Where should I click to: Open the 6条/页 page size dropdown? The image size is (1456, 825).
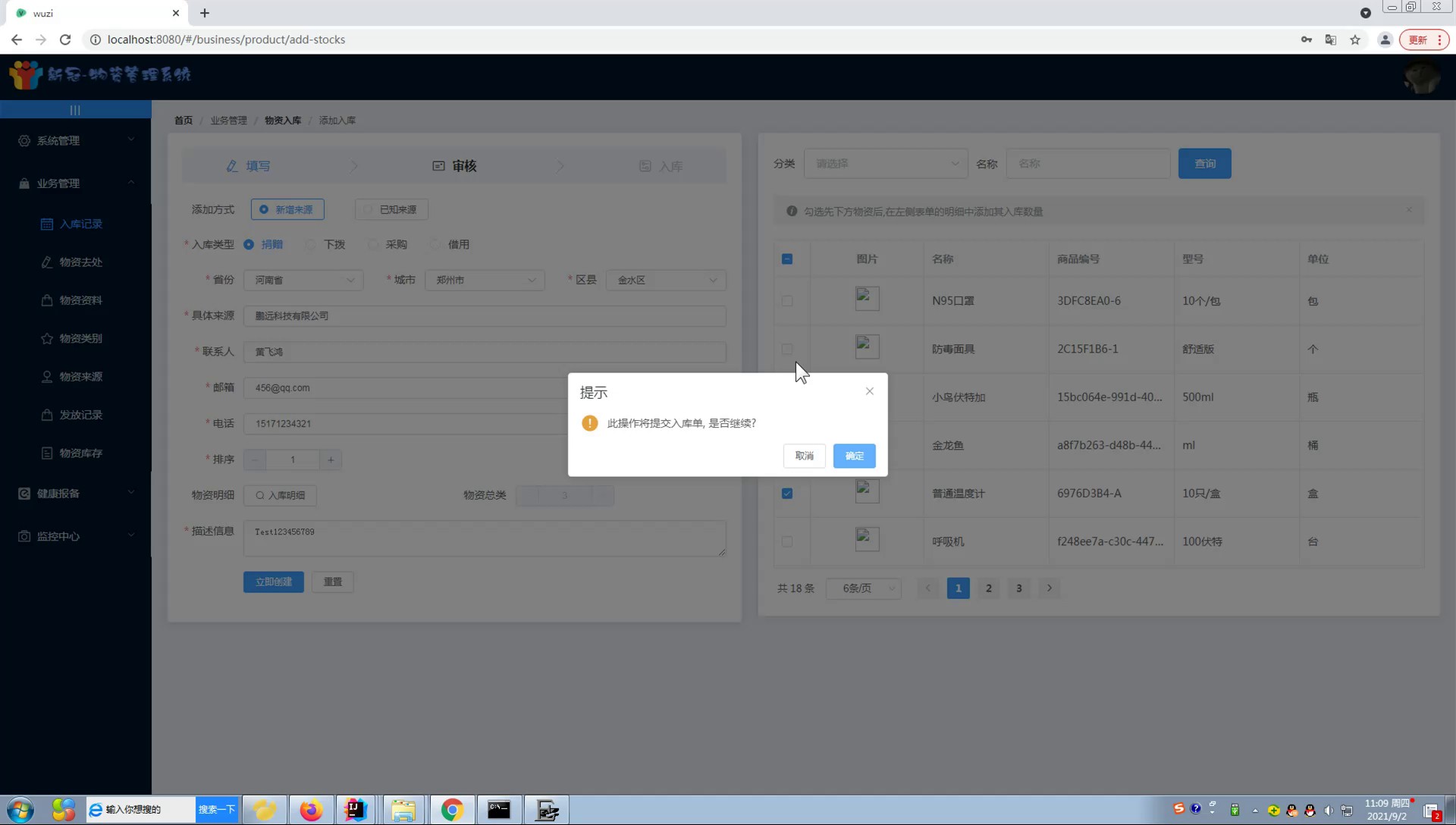(x=864, y=588)
